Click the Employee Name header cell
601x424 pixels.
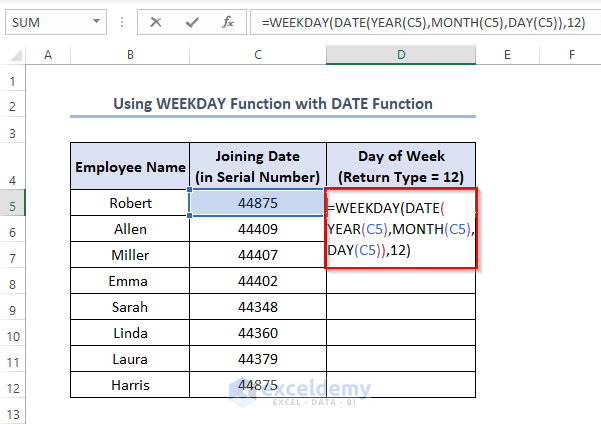[x=129, y=167]
